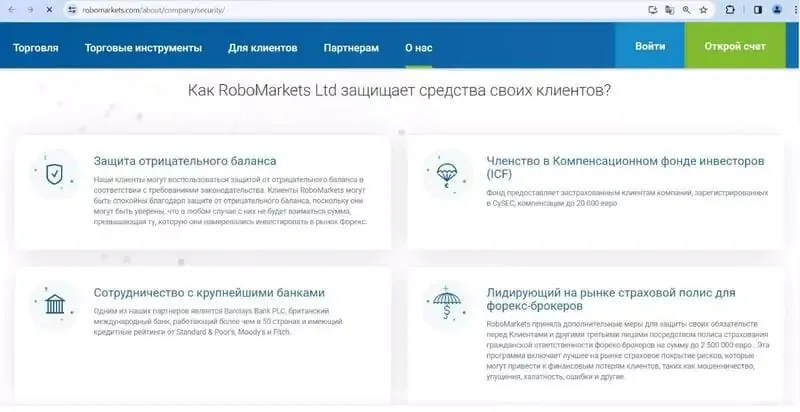
Task: Bookmark this page with the star icon
Action: 704,10
